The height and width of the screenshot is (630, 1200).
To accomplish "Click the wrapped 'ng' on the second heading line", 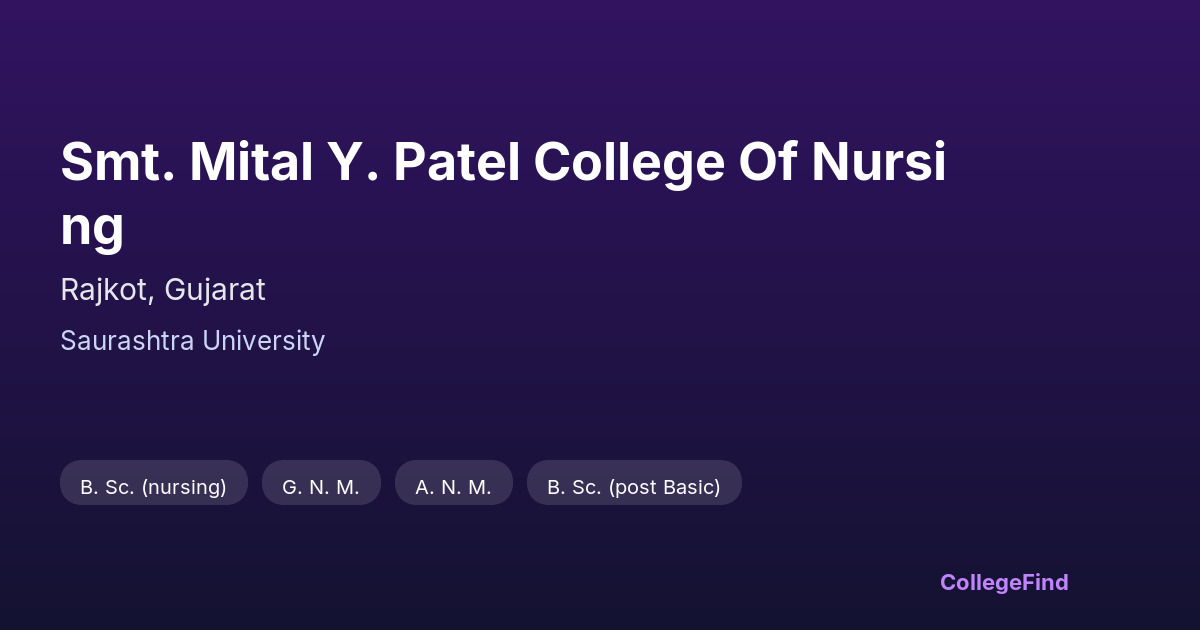I will pyautogui.click(x=92, y=228).
